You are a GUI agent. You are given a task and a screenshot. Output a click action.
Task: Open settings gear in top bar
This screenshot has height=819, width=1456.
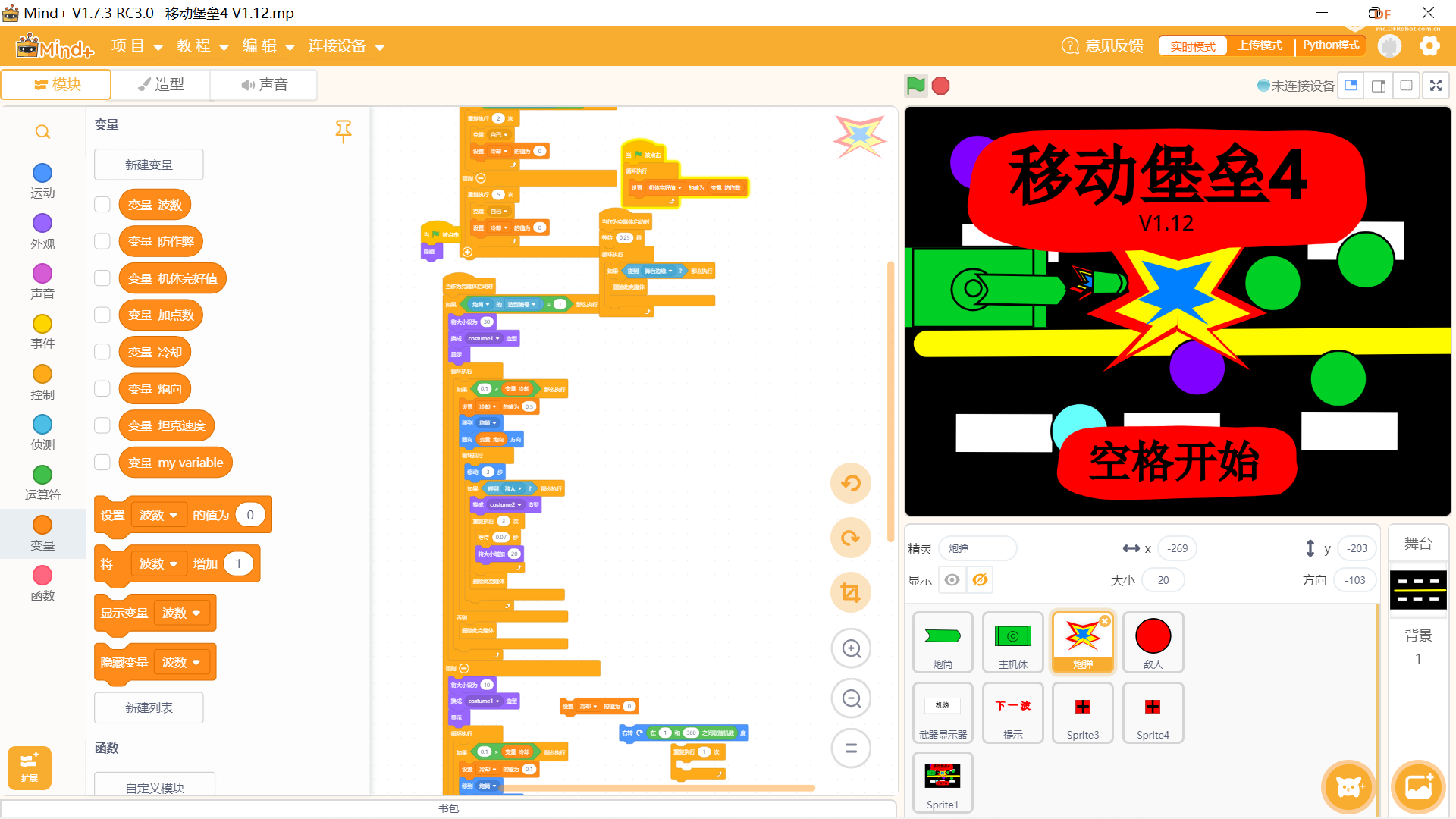1429,46
